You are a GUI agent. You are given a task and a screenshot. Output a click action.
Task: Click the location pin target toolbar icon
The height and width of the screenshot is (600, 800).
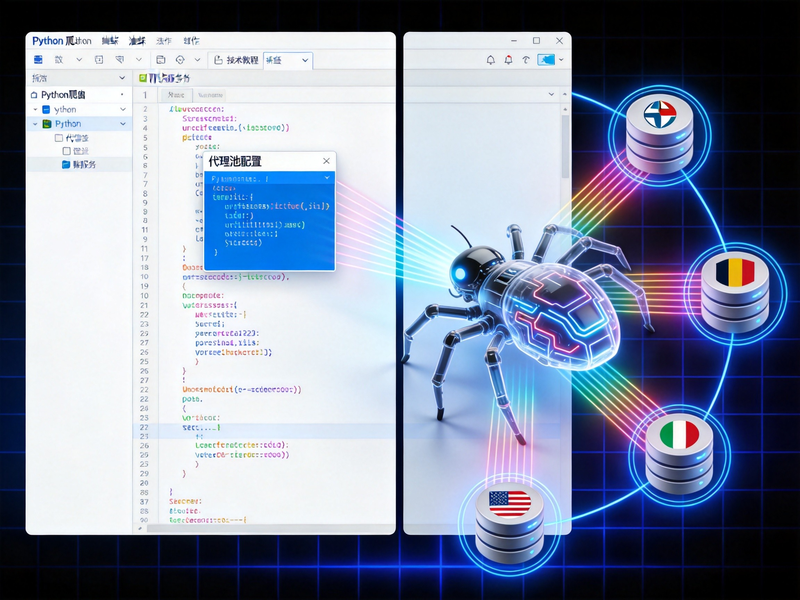point(180,60)
